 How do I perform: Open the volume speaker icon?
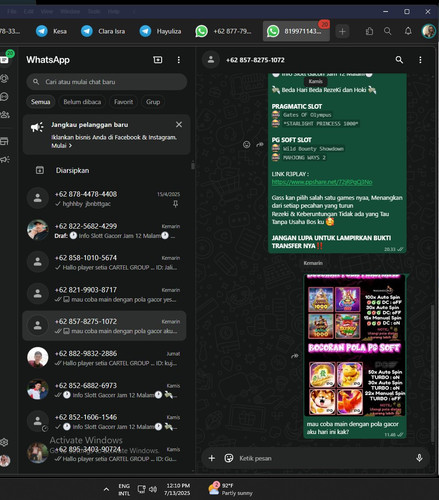point(153,489)
